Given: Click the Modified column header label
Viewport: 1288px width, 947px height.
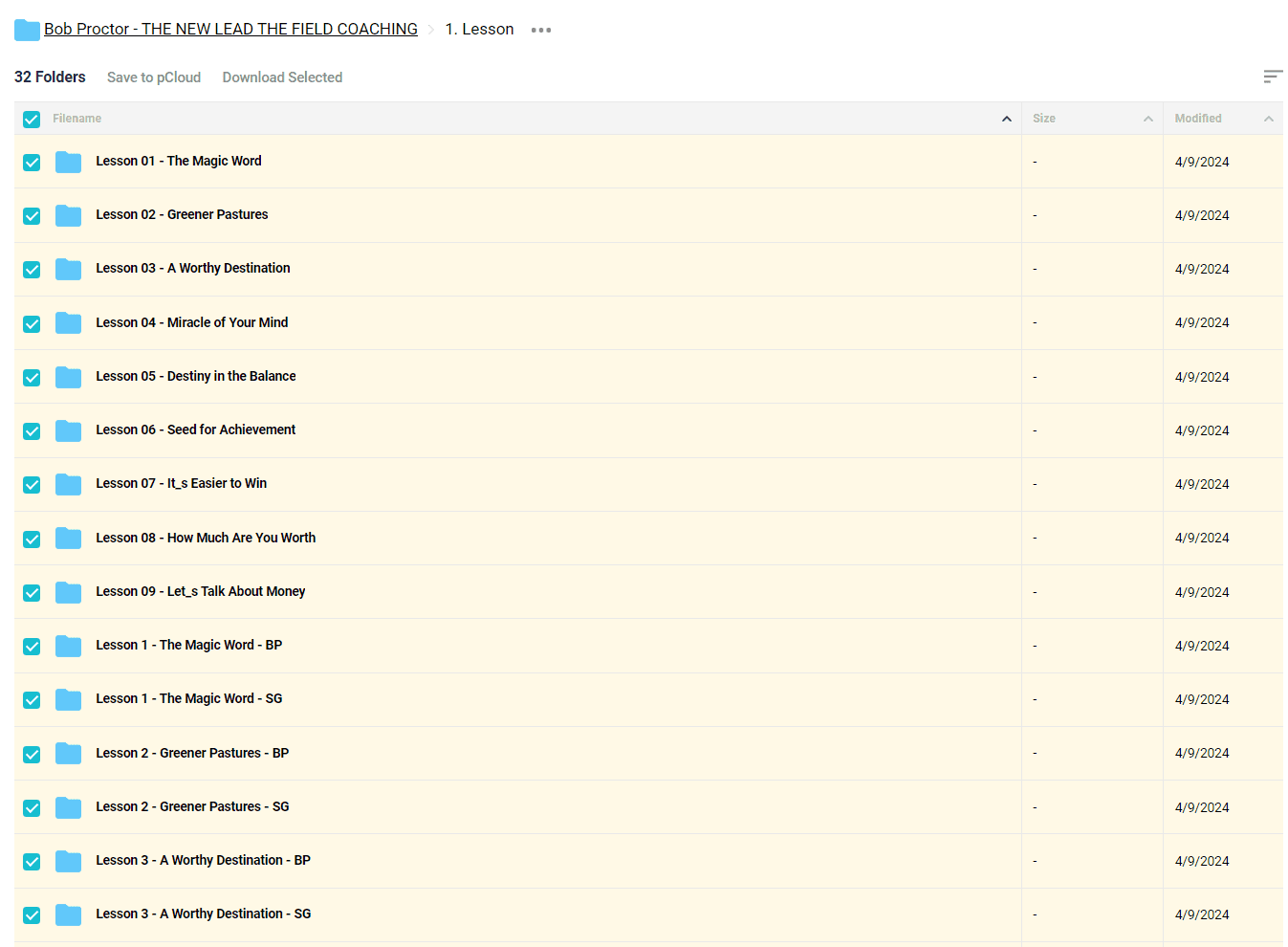Looking at the screenshot, I should coord(1198,119).
